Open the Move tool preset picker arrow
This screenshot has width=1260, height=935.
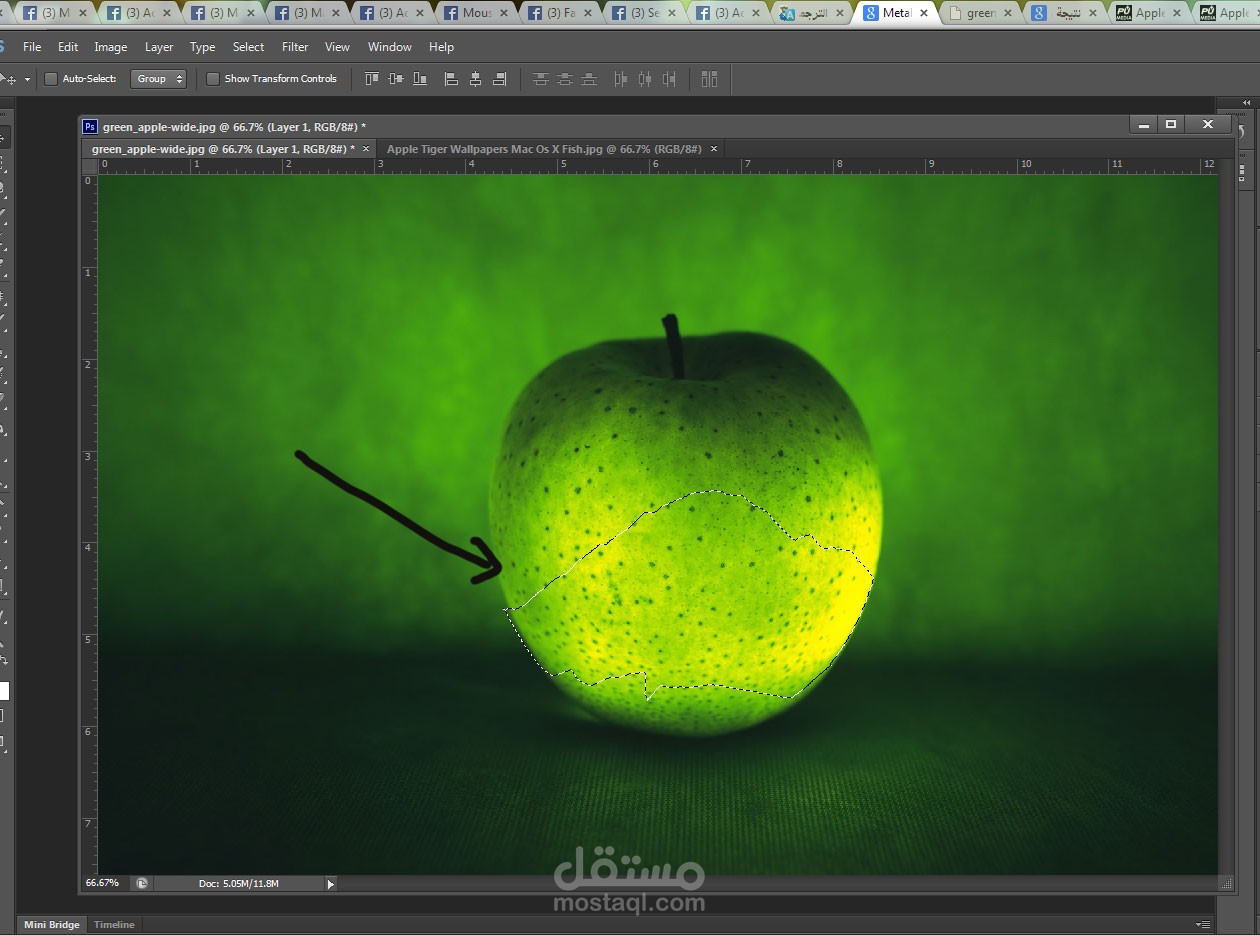click(27, 79)
